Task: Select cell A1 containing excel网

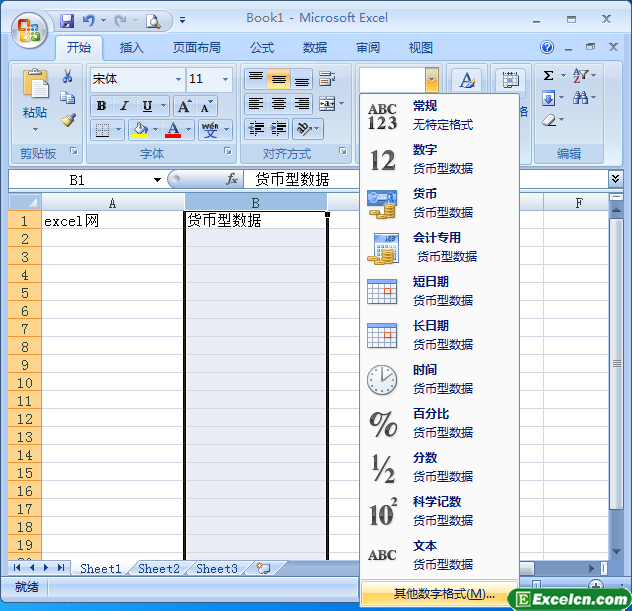Action: [x=113, y=220]
